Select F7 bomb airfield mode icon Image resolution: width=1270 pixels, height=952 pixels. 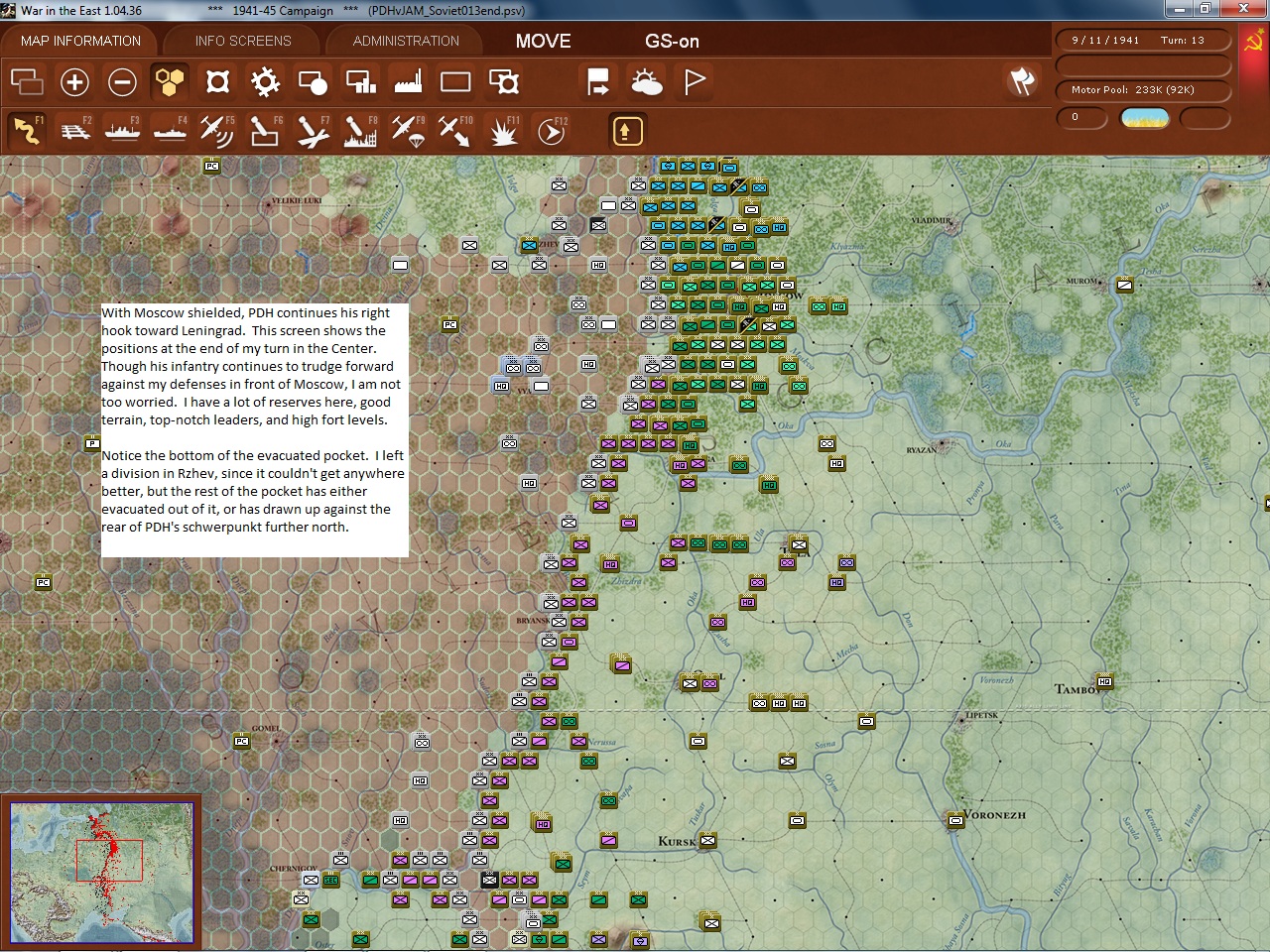tap(313, 130)
